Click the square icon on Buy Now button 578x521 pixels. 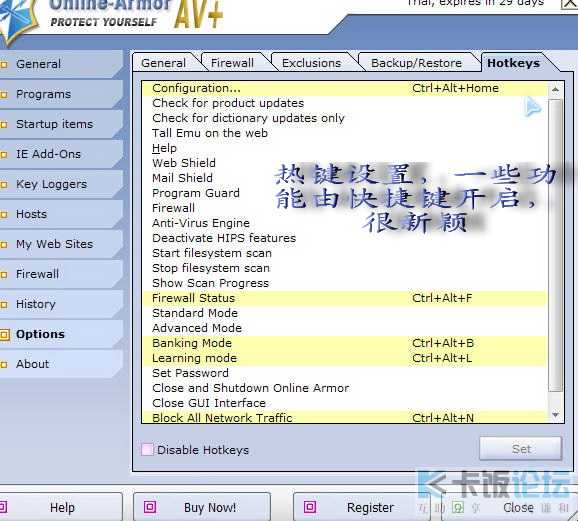point(150,507)
